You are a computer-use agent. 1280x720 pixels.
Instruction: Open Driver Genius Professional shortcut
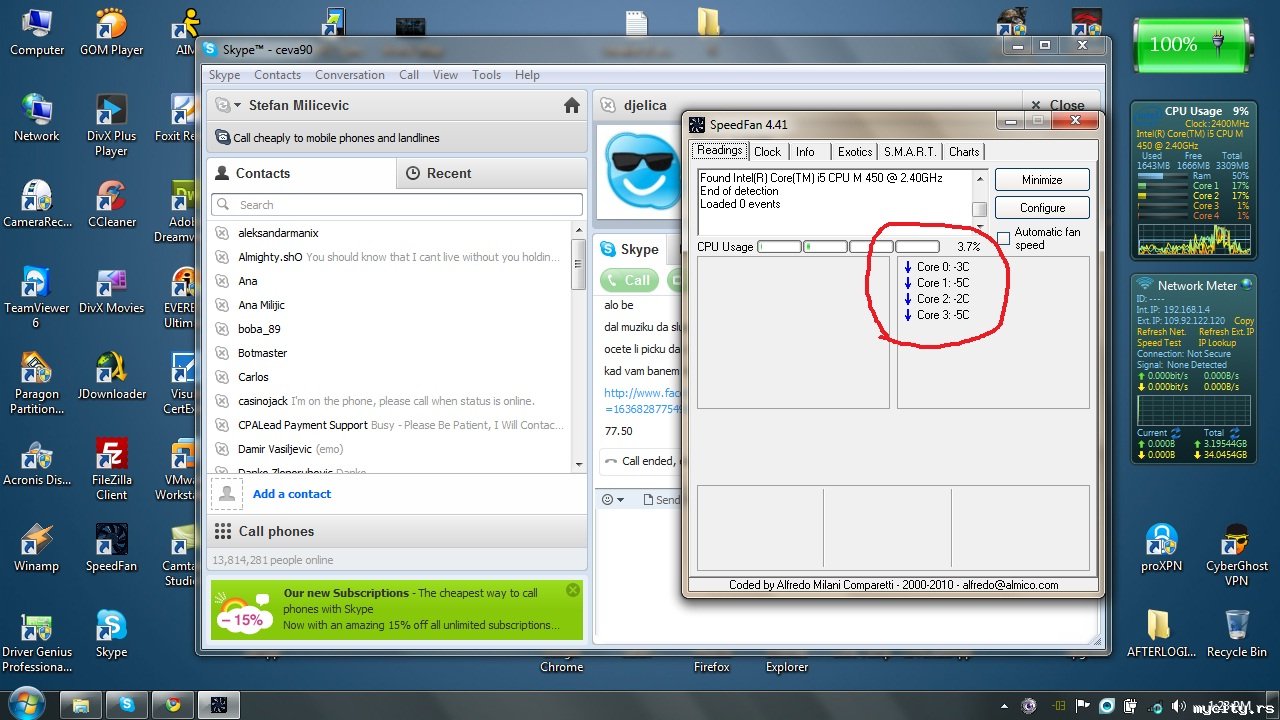37,641
